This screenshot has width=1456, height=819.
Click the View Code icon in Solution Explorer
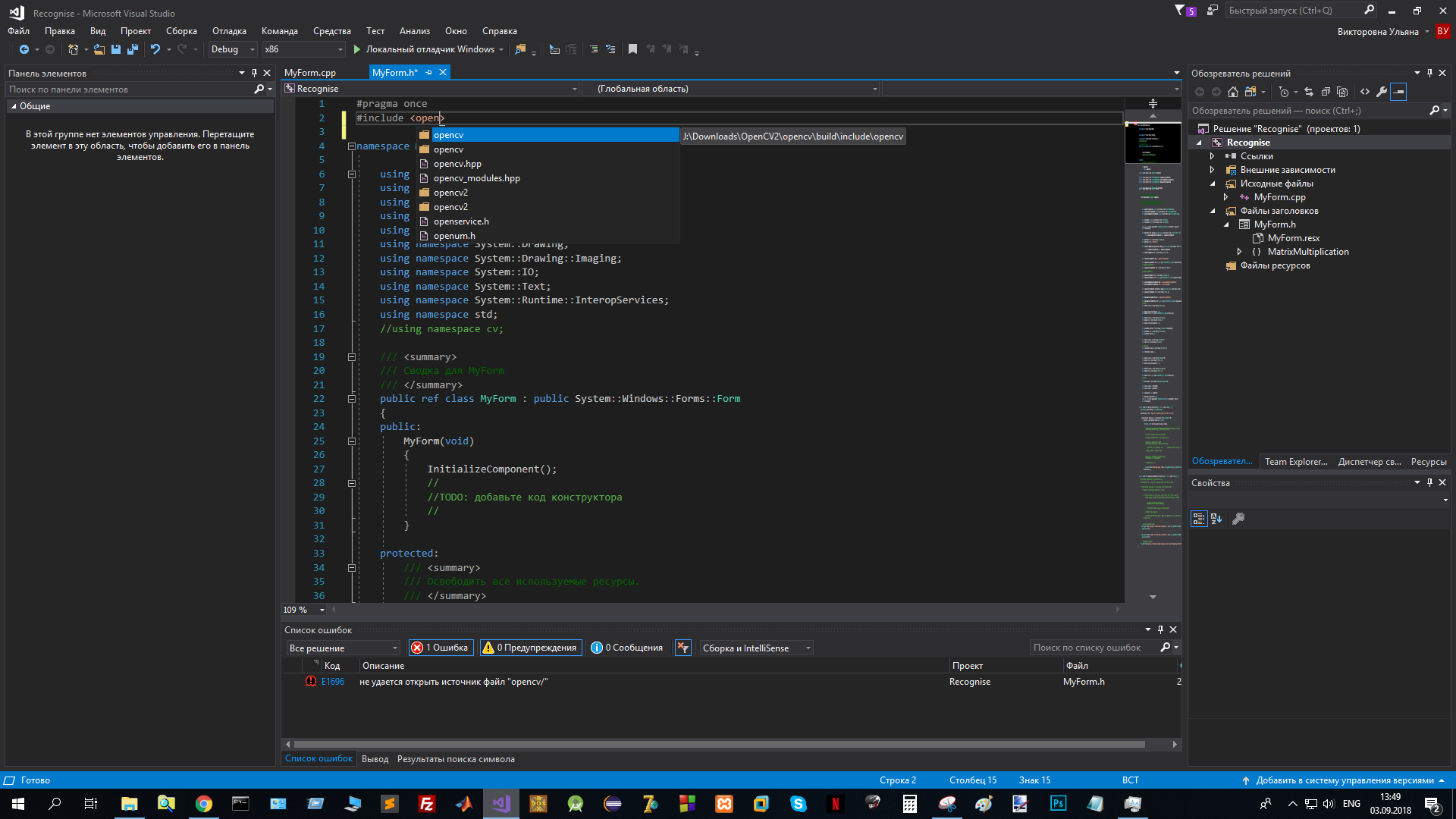click(1365, 92)
